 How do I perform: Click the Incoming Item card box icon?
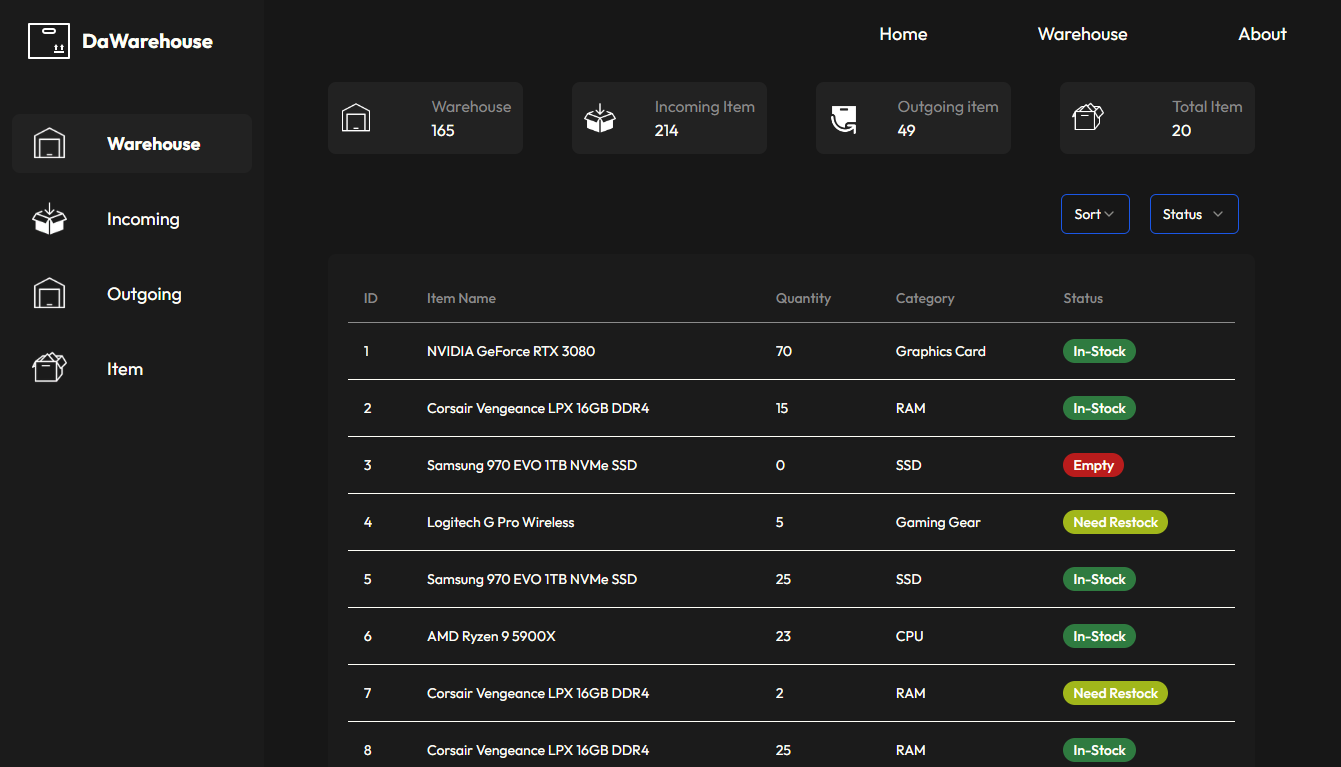[600, 119]
